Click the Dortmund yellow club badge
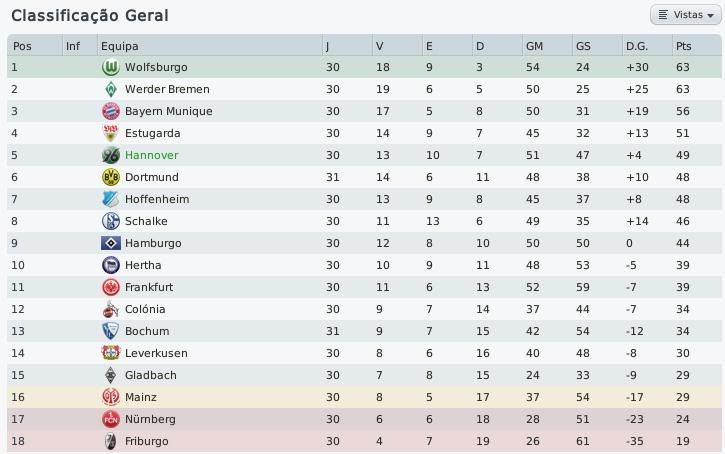Viewport: 725px width, 454px height. (111, 177)
